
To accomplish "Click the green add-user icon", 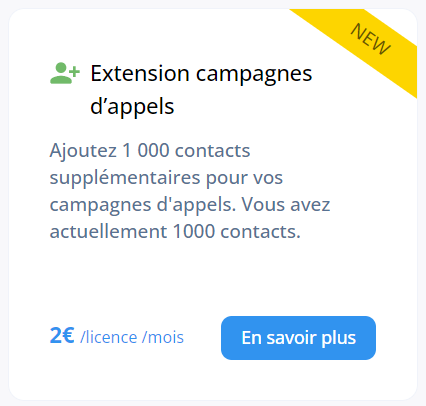I will [x=65, y=73].
